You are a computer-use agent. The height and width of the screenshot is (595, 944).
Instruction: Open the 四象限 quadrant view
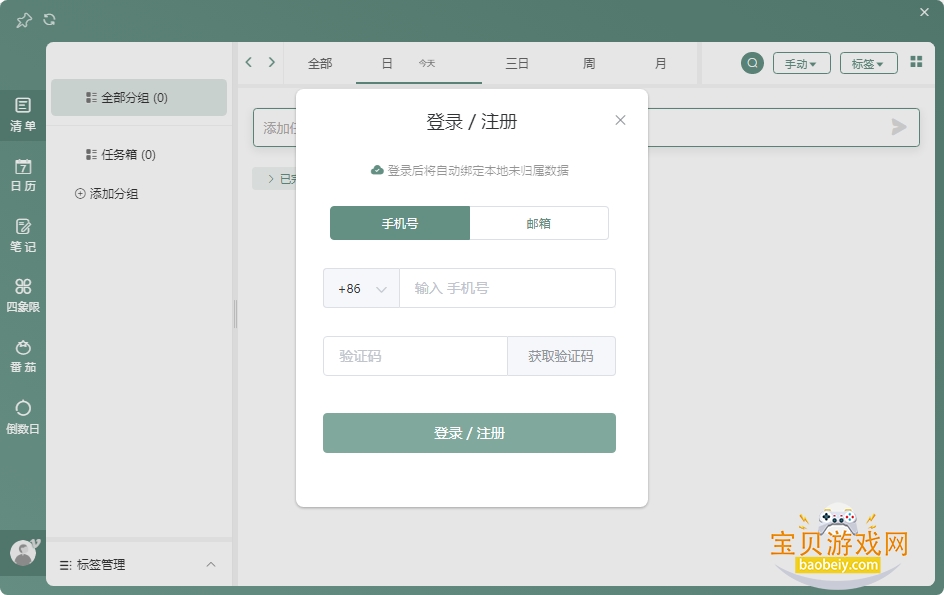[x=23, y=296]
